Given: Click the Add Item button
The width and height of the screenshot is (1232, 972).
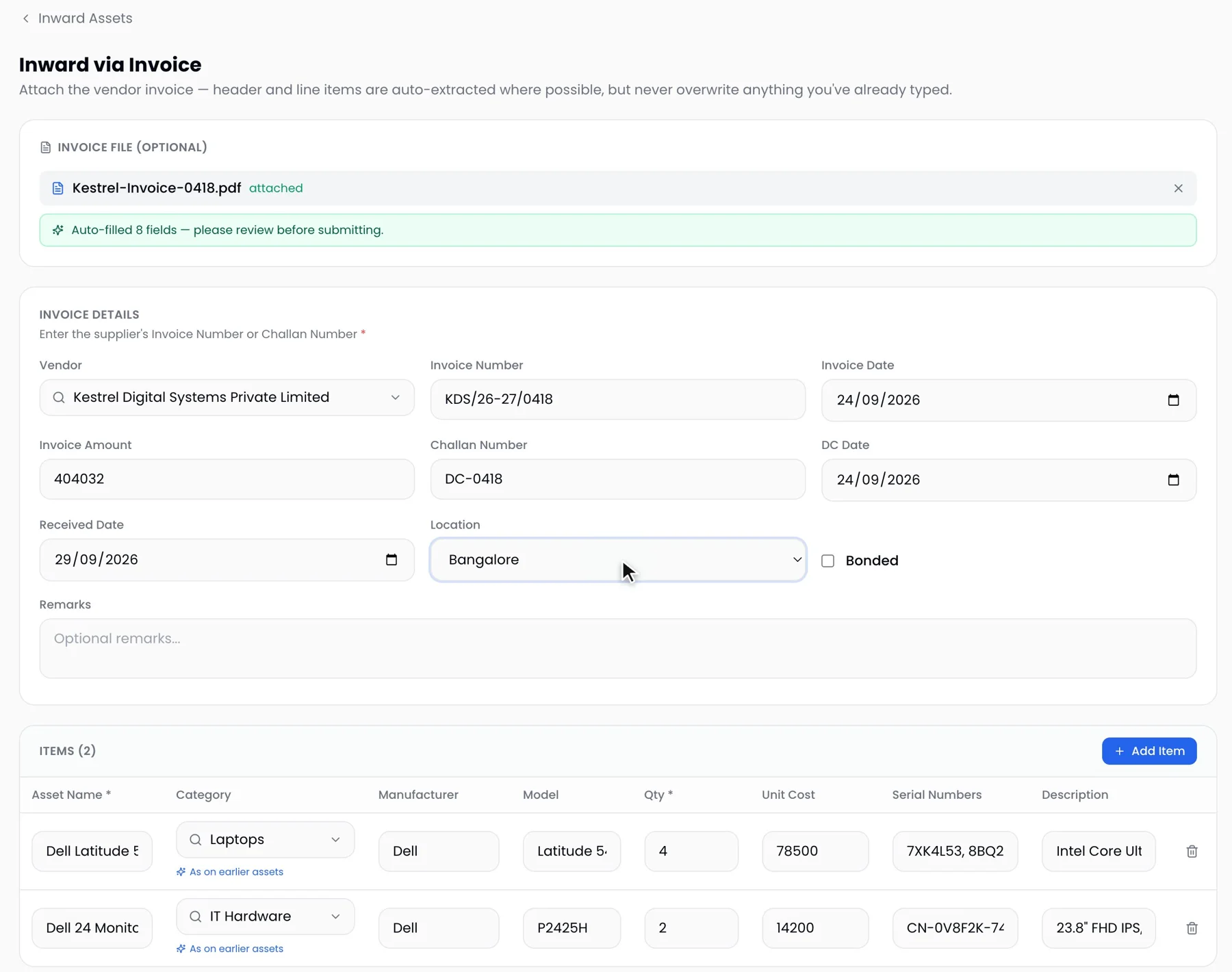Looking at the screenshot, I should tap(1149, 751).
